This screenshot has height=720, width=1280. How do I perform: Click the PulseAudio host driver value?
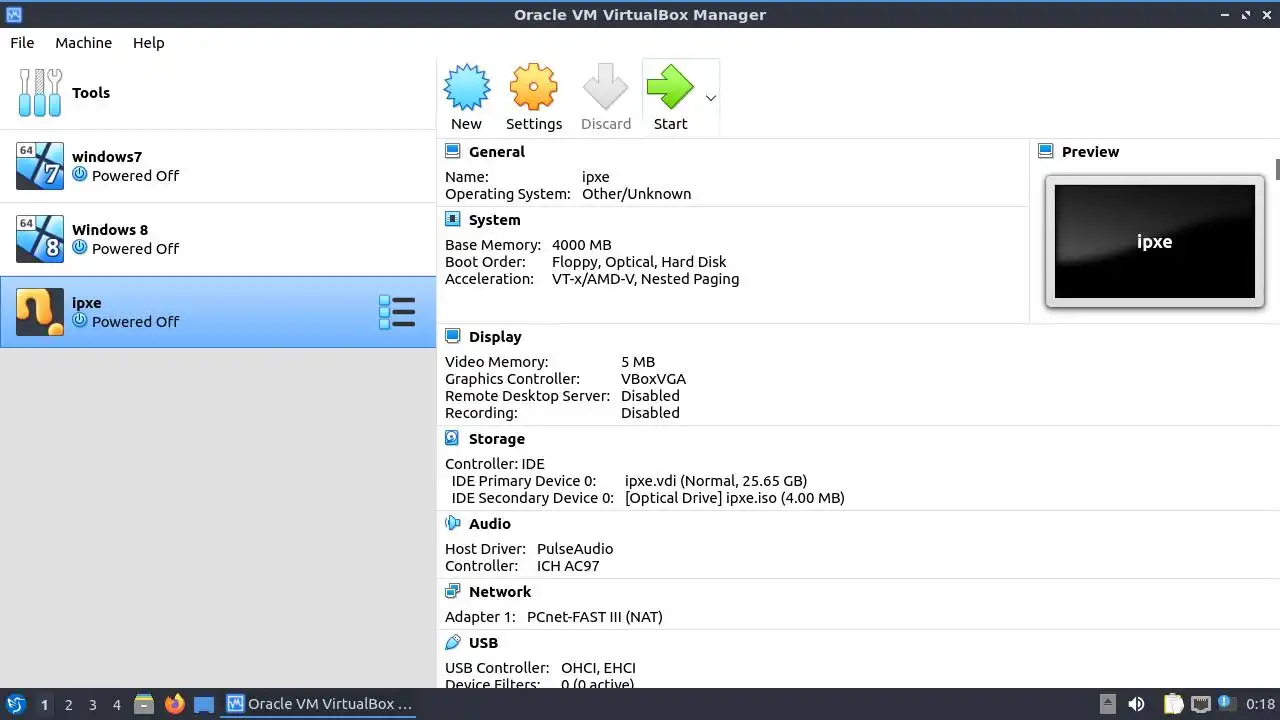click(575, 549)
